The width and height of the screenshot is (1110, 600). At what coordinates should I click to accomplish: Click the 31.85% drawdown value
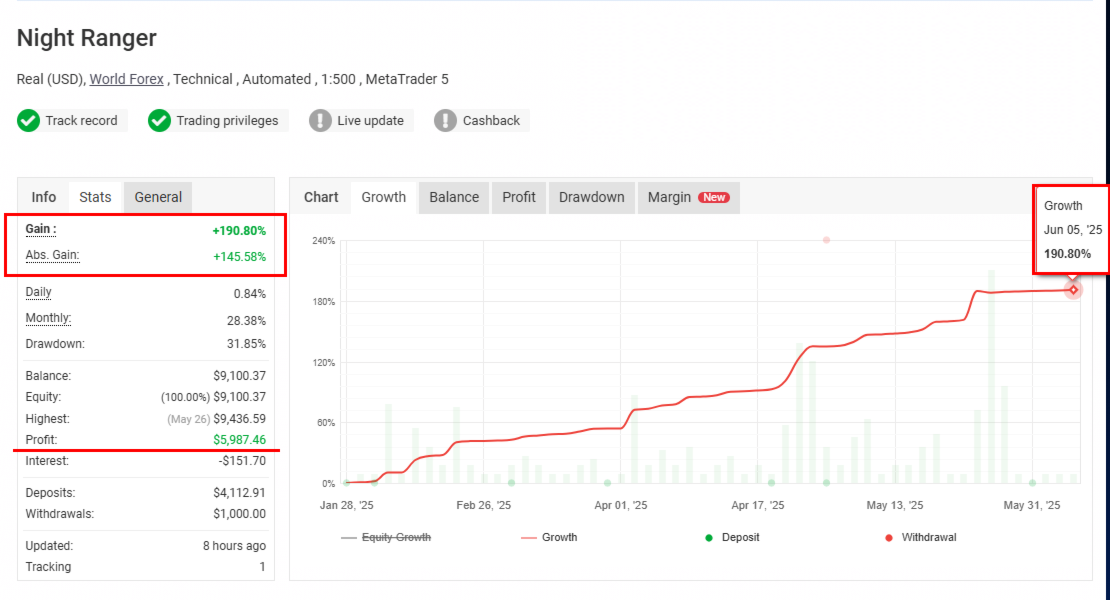246,344
